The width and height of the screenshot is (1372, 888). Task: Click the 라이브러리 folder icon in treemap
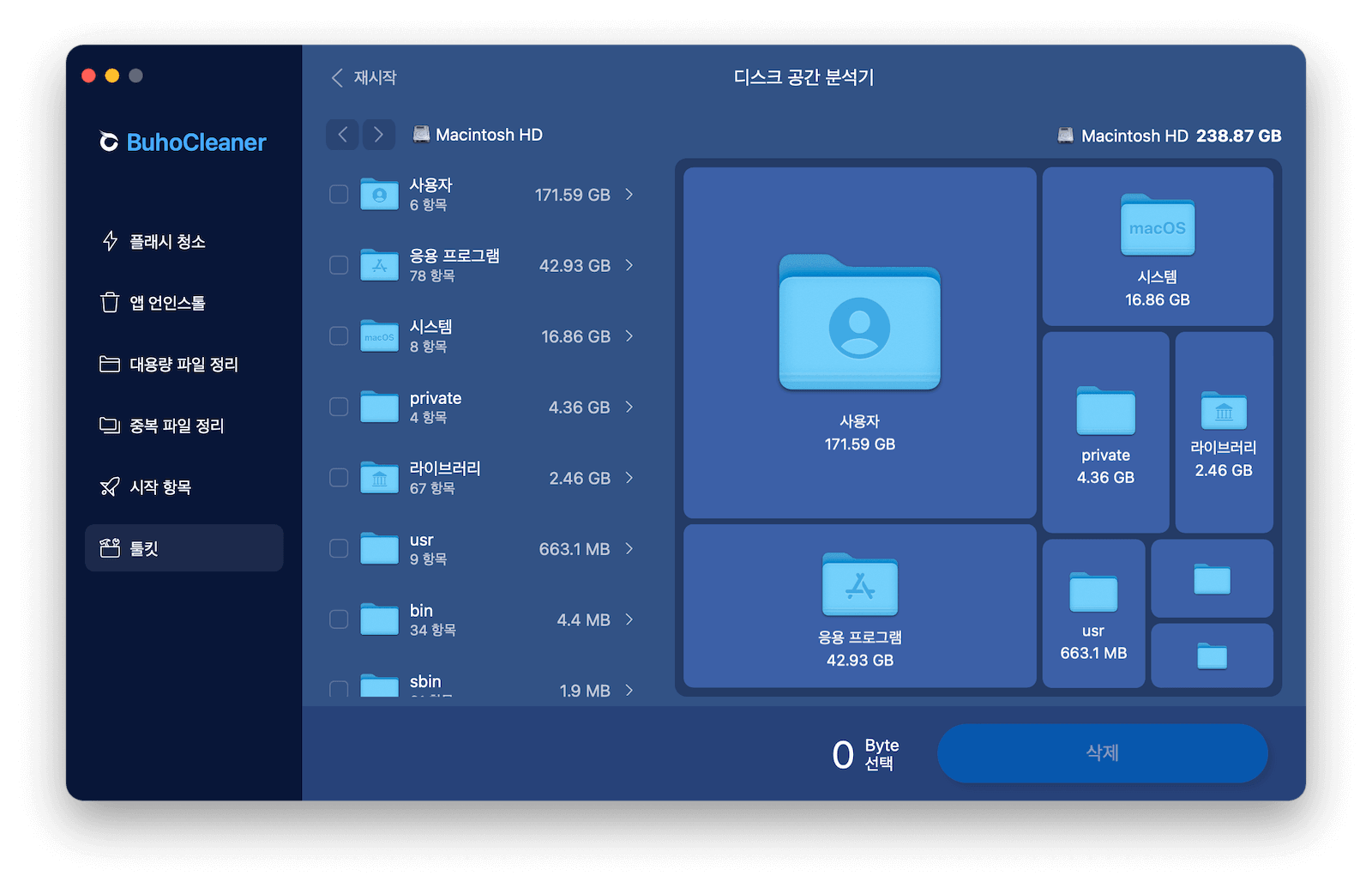1224,410
